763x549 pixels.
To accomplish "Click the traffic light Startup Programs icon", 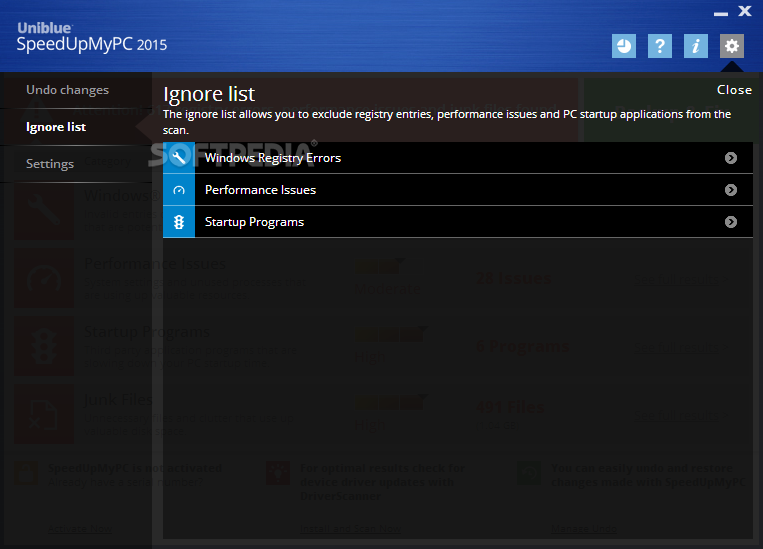I will pos(179,222).
